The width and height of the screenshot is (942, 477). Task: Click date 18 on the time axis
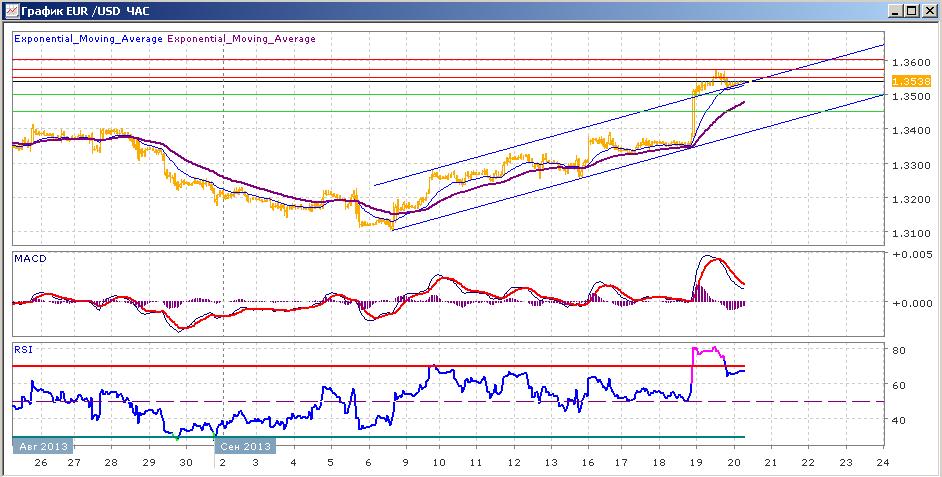[658, 463]
